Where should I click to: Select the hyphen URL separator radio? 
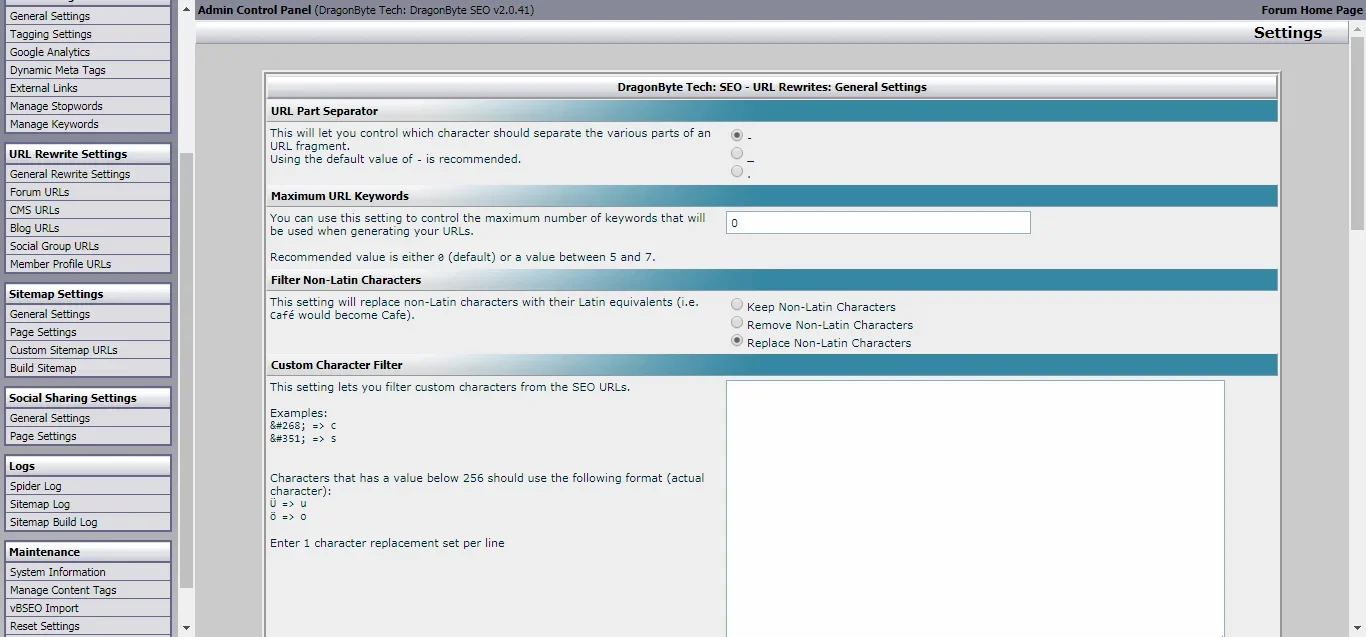(x=737, y=135)
